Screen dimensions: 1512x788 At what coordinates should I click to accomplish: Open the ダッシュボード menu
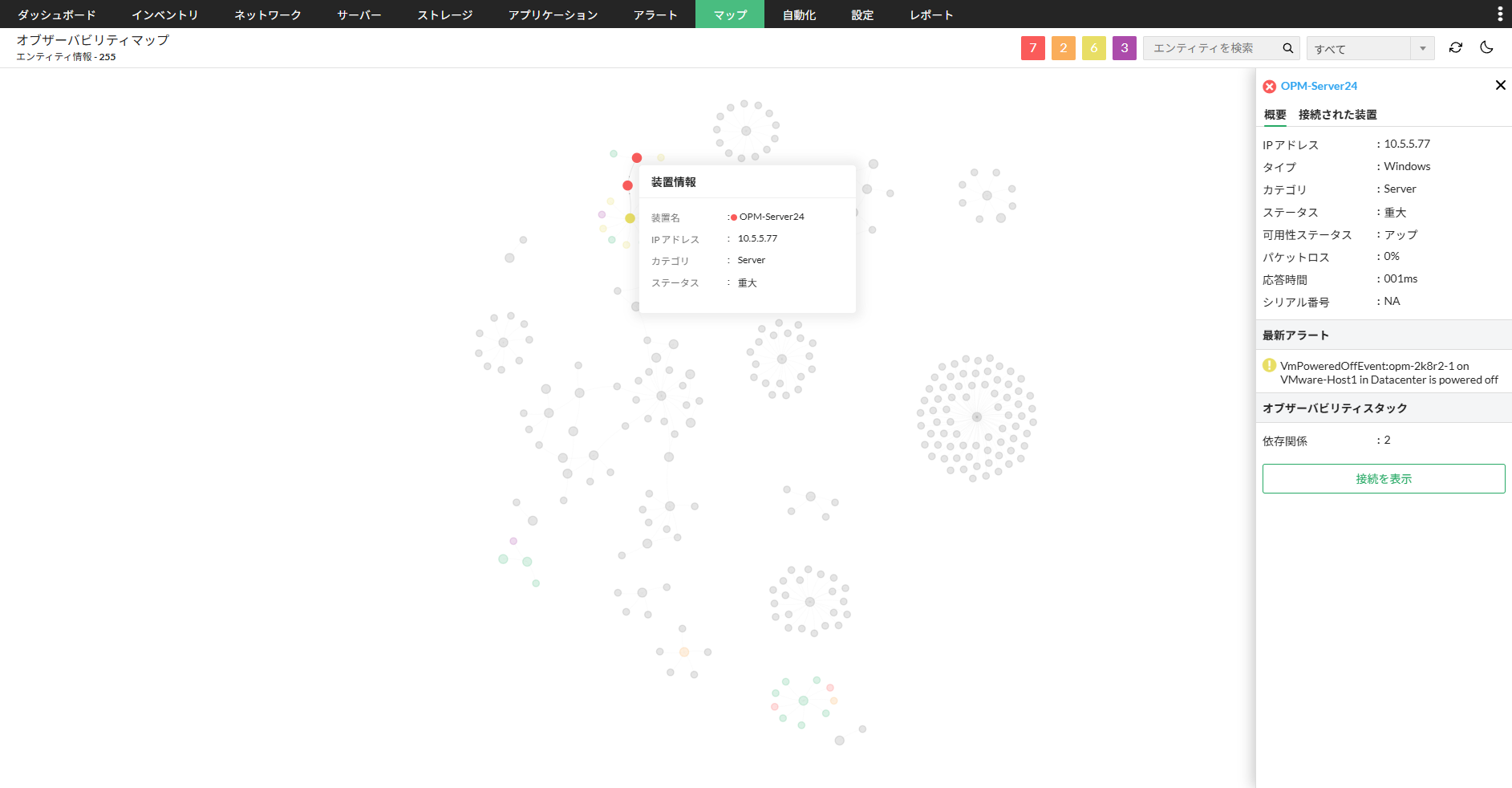pyautogui.click(x=57, y=14)
